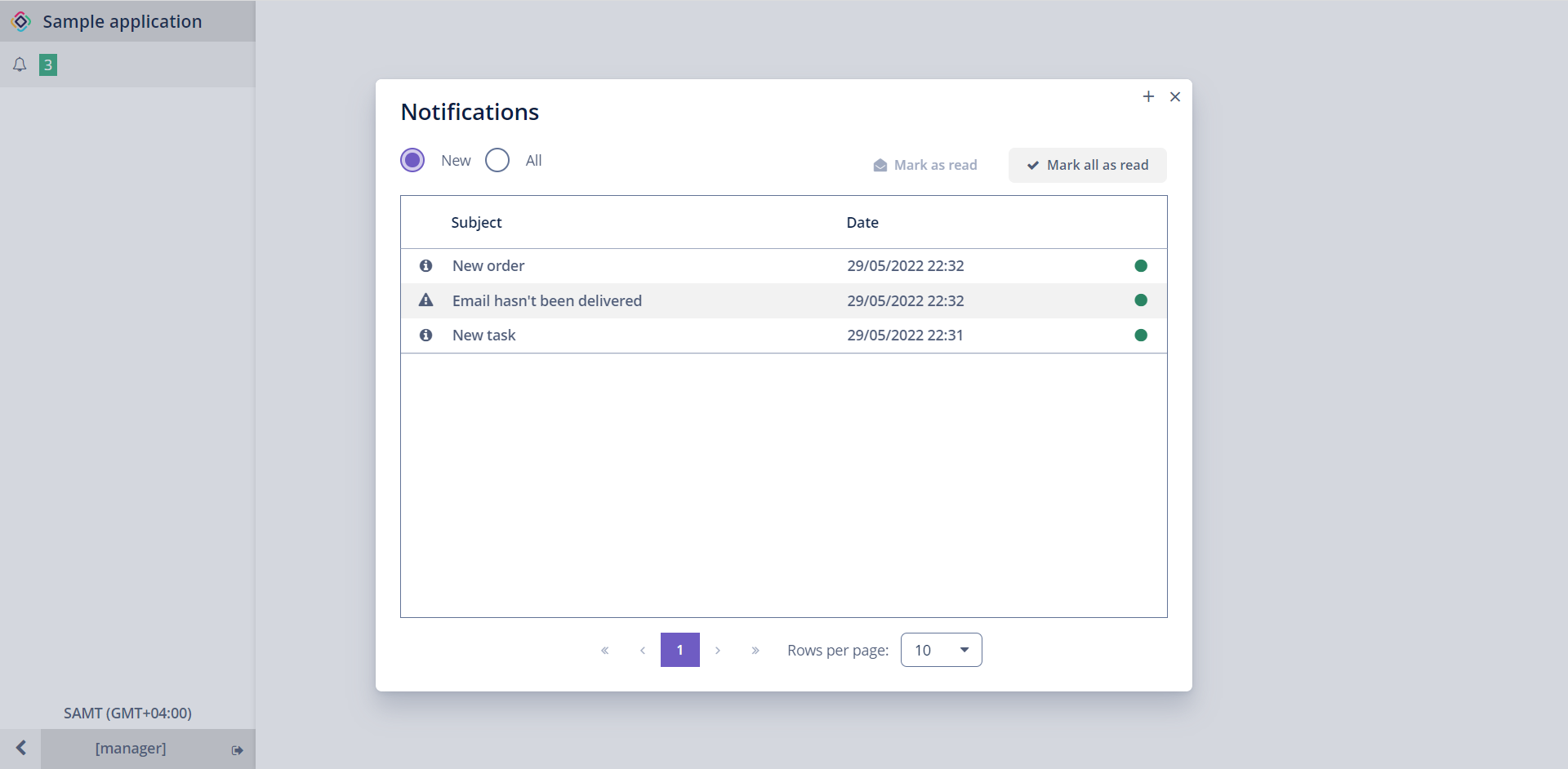The height and width of the screenshot is (769, 1568).
Task: Click the info icon beside New task
Action: [425, 335]
